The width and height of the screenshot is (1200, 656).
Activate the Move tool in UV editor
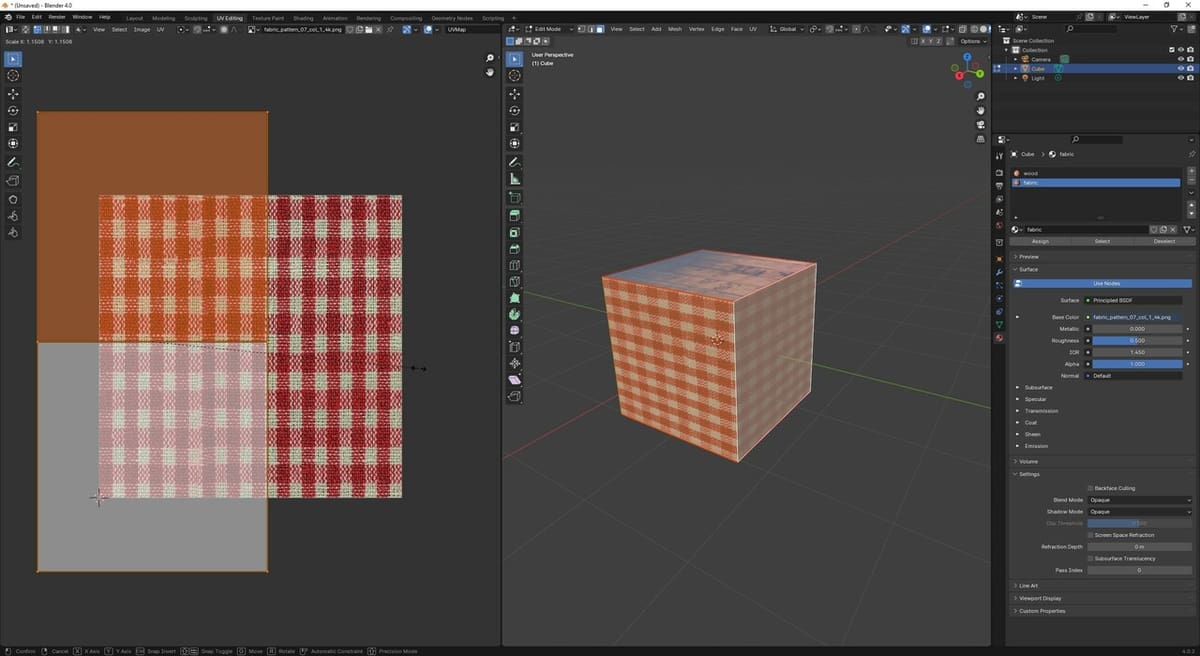(13, 94)
